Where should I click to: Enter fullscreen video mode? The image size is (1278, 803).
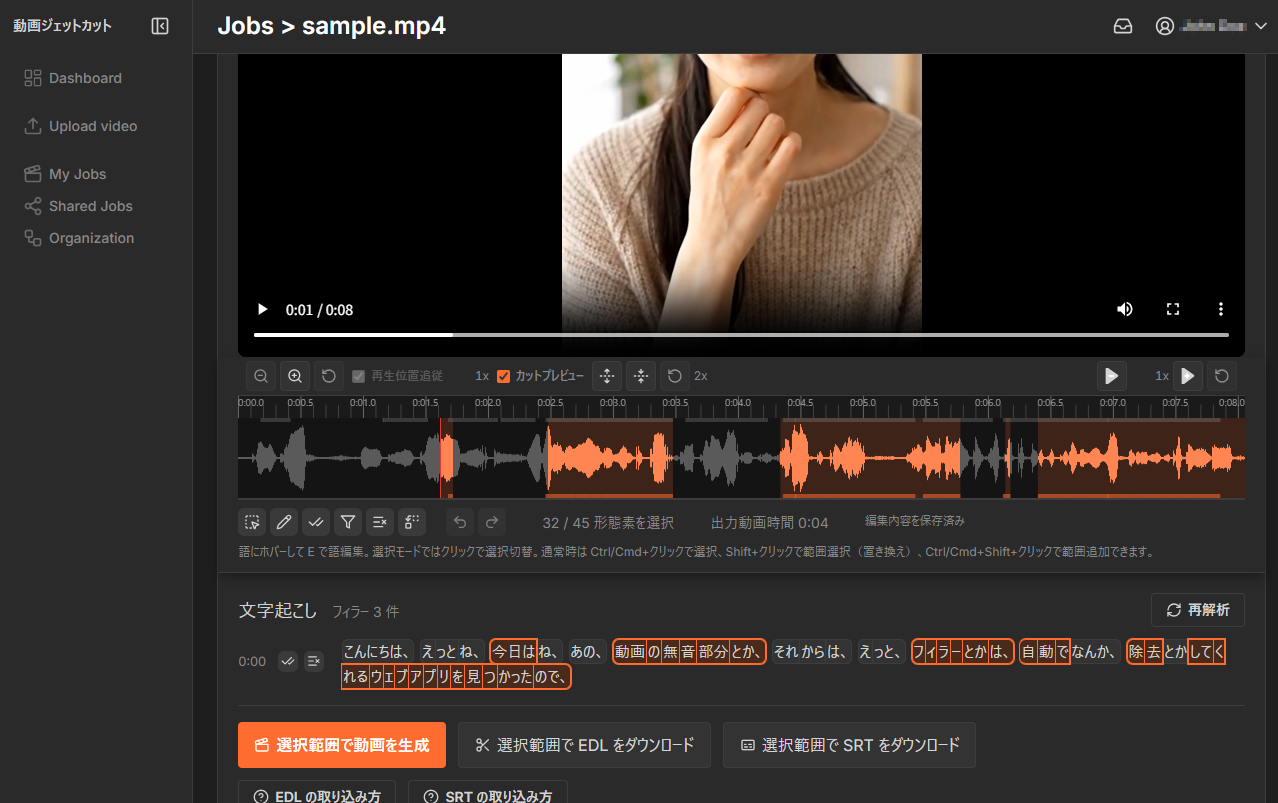(1173, 310)
